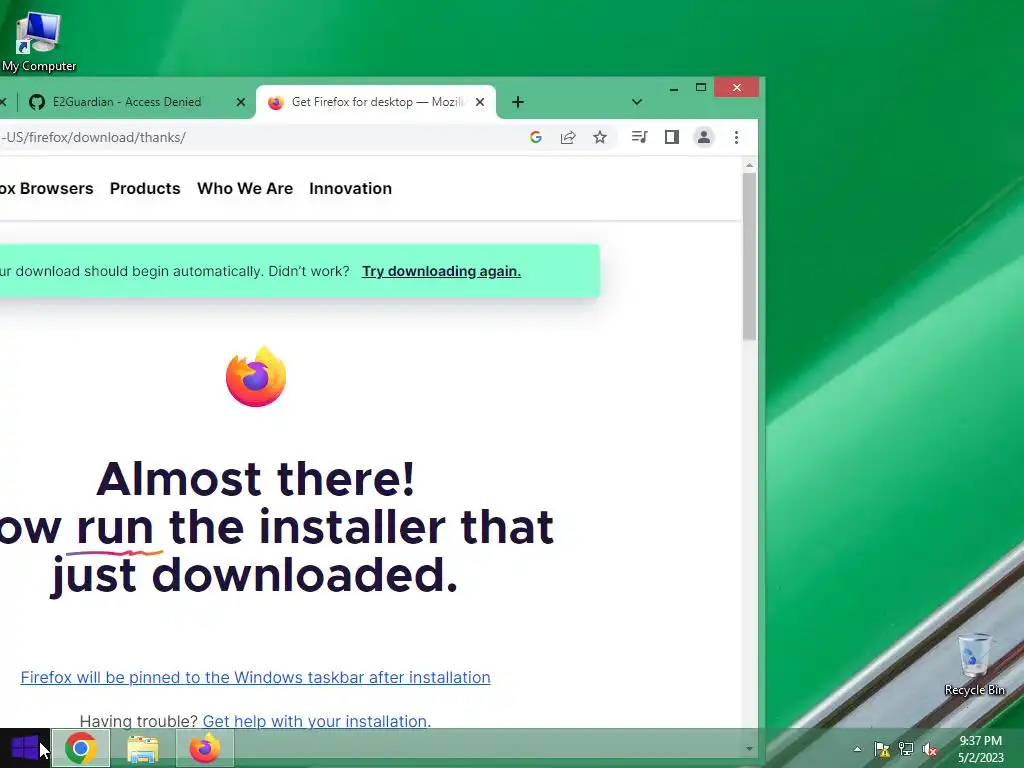Show hidden system tray icons
The image size is (1024, 768).
(857, 749)
